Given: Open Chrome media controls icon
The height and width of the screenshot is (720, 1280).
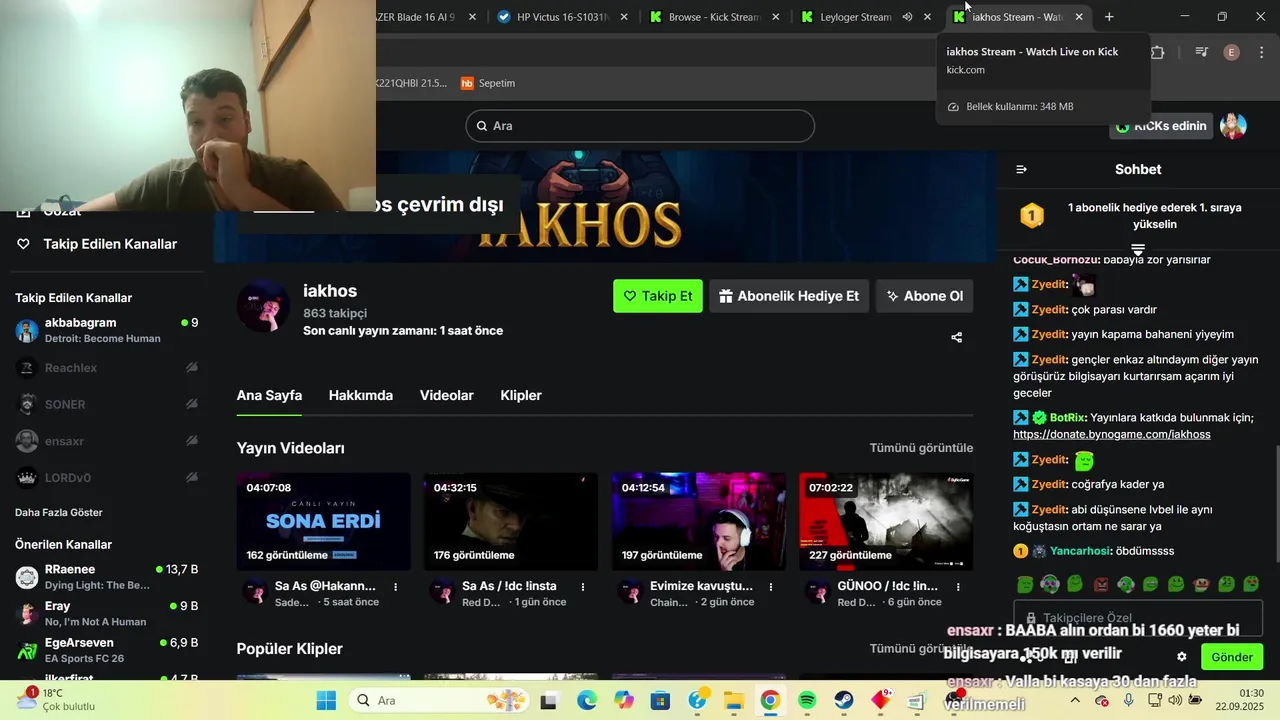Looking at the screenshot, I should pos(1202,52).
